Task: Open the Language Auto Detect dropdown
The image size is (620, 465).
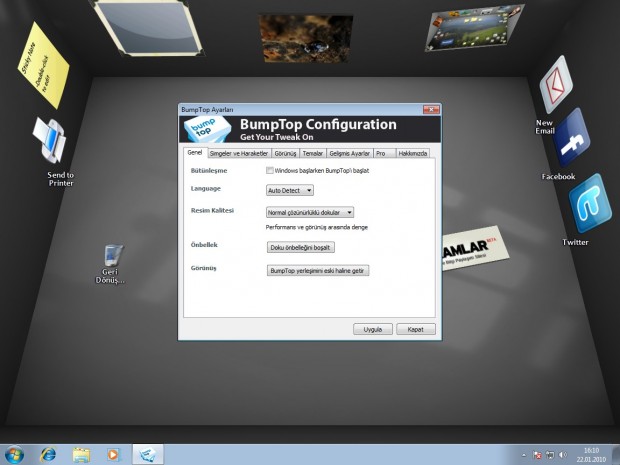Action: 290,190
